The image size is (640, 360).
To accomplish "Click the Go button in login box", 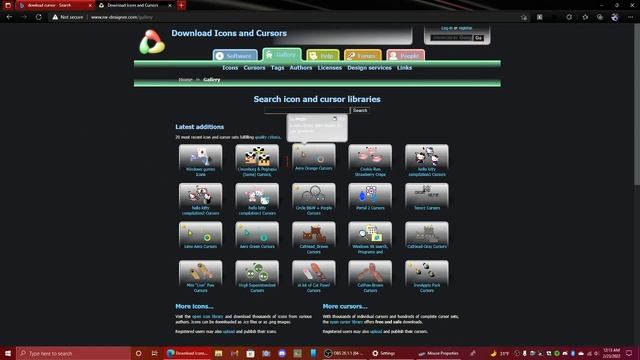I will [478, 38].
